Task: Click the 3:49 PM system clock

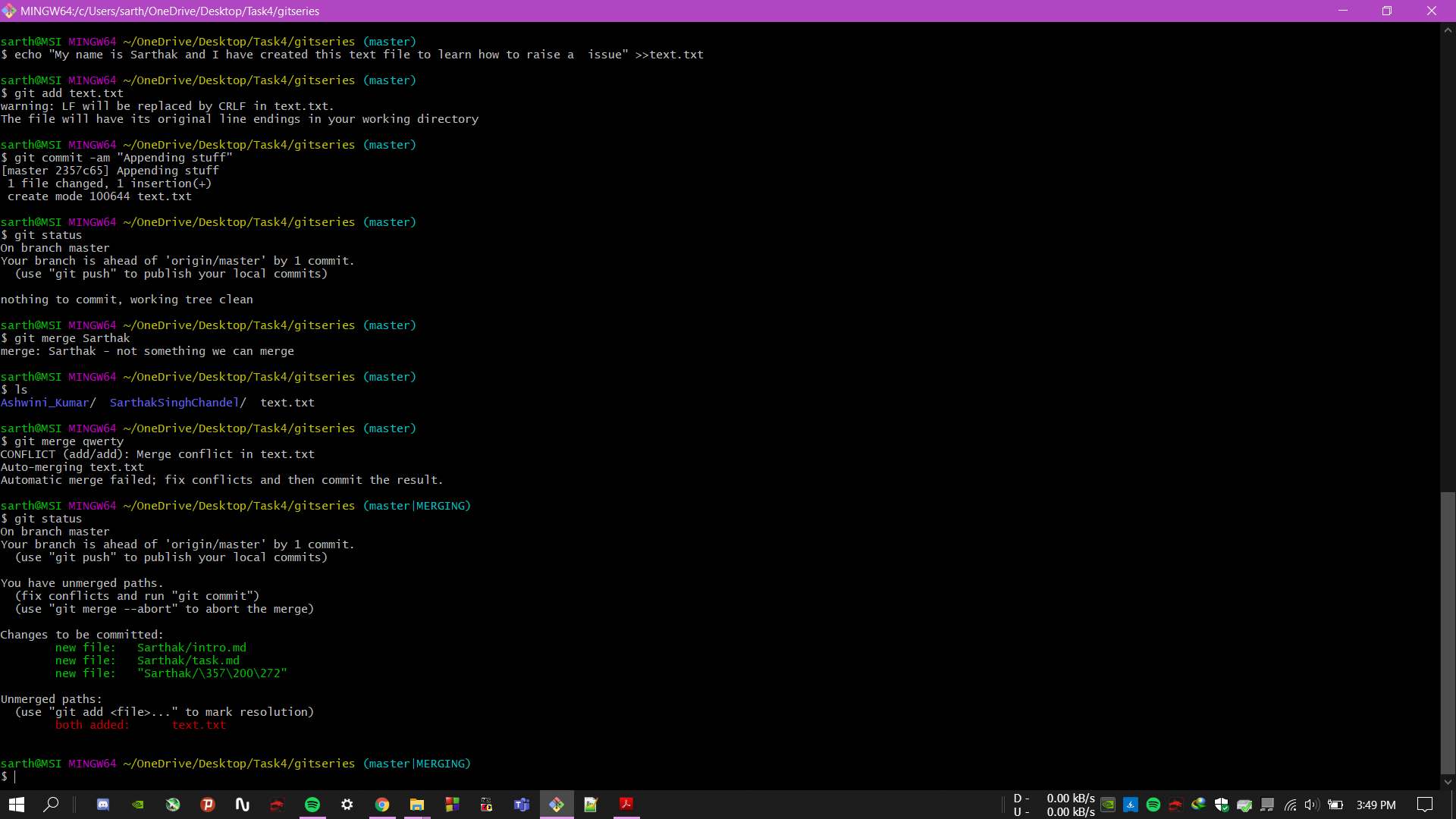Action: (1376, 805)
